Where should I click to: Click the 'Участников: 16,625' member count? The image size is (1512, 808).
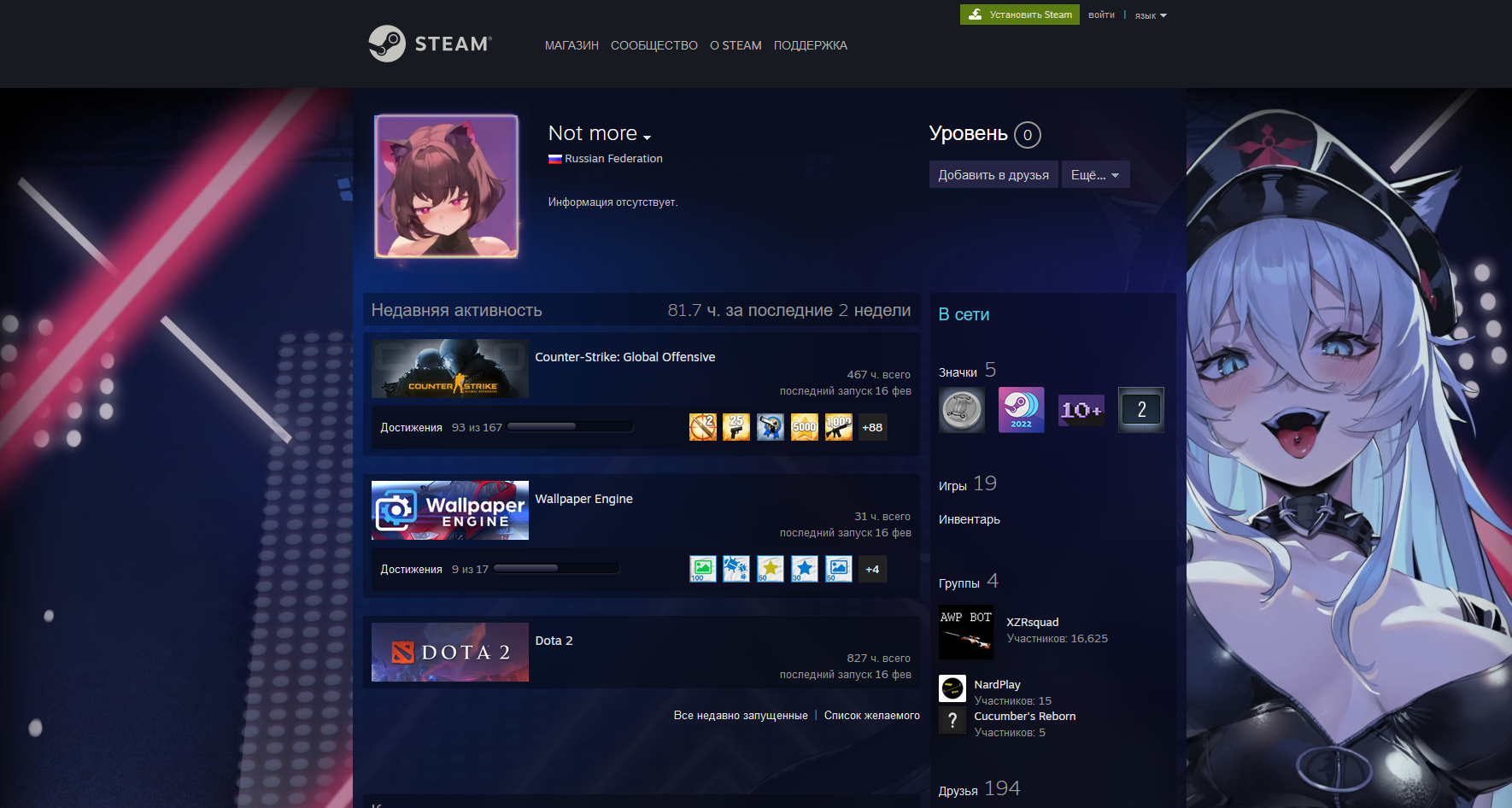1058,638
